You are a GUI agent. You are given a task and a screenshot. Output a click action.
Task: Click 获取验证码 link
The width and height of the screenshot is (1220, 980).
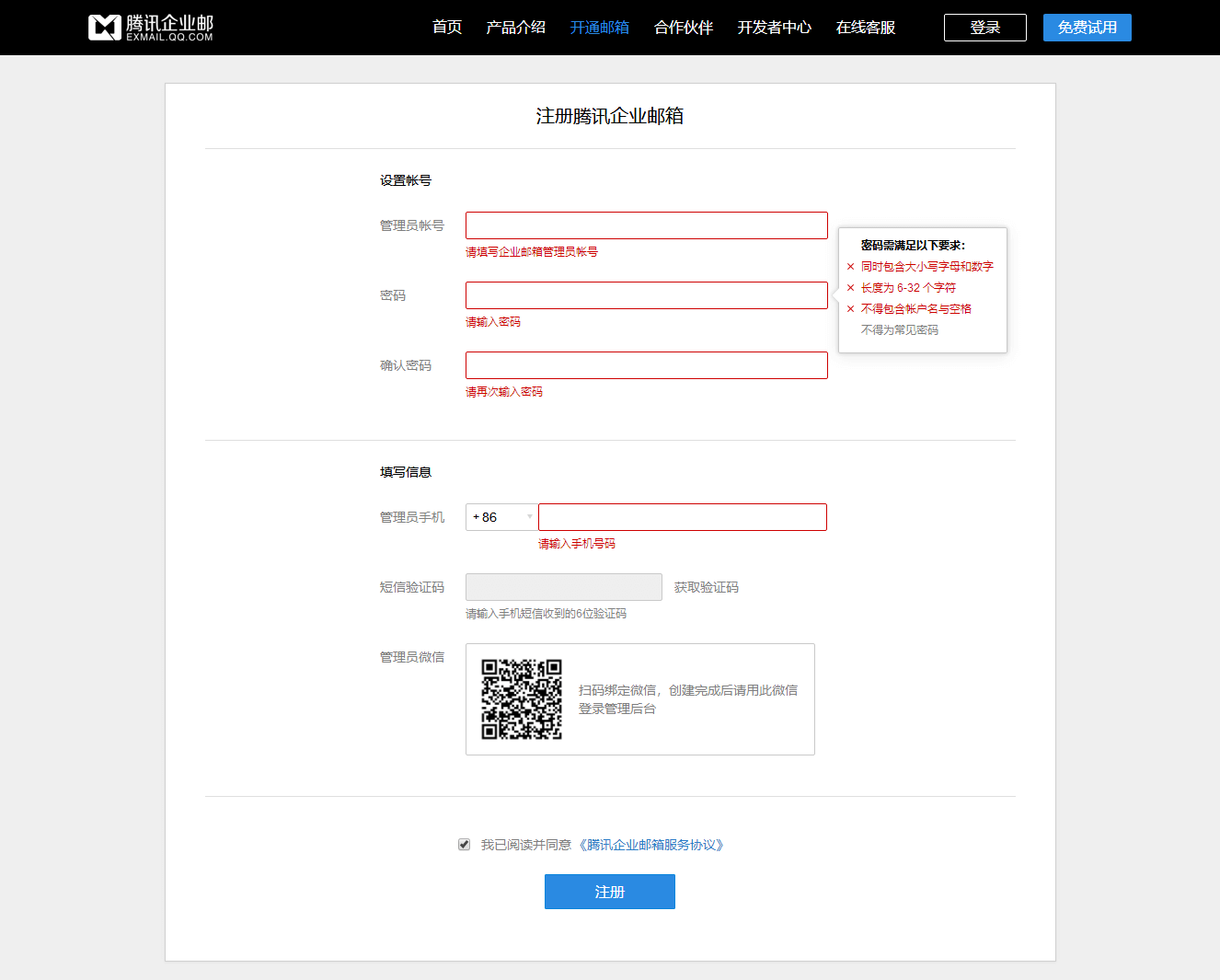707,587
